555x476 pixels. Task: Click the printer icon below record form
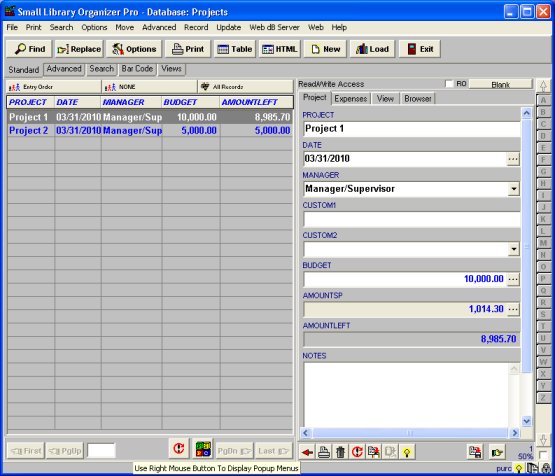coord(324,452)
